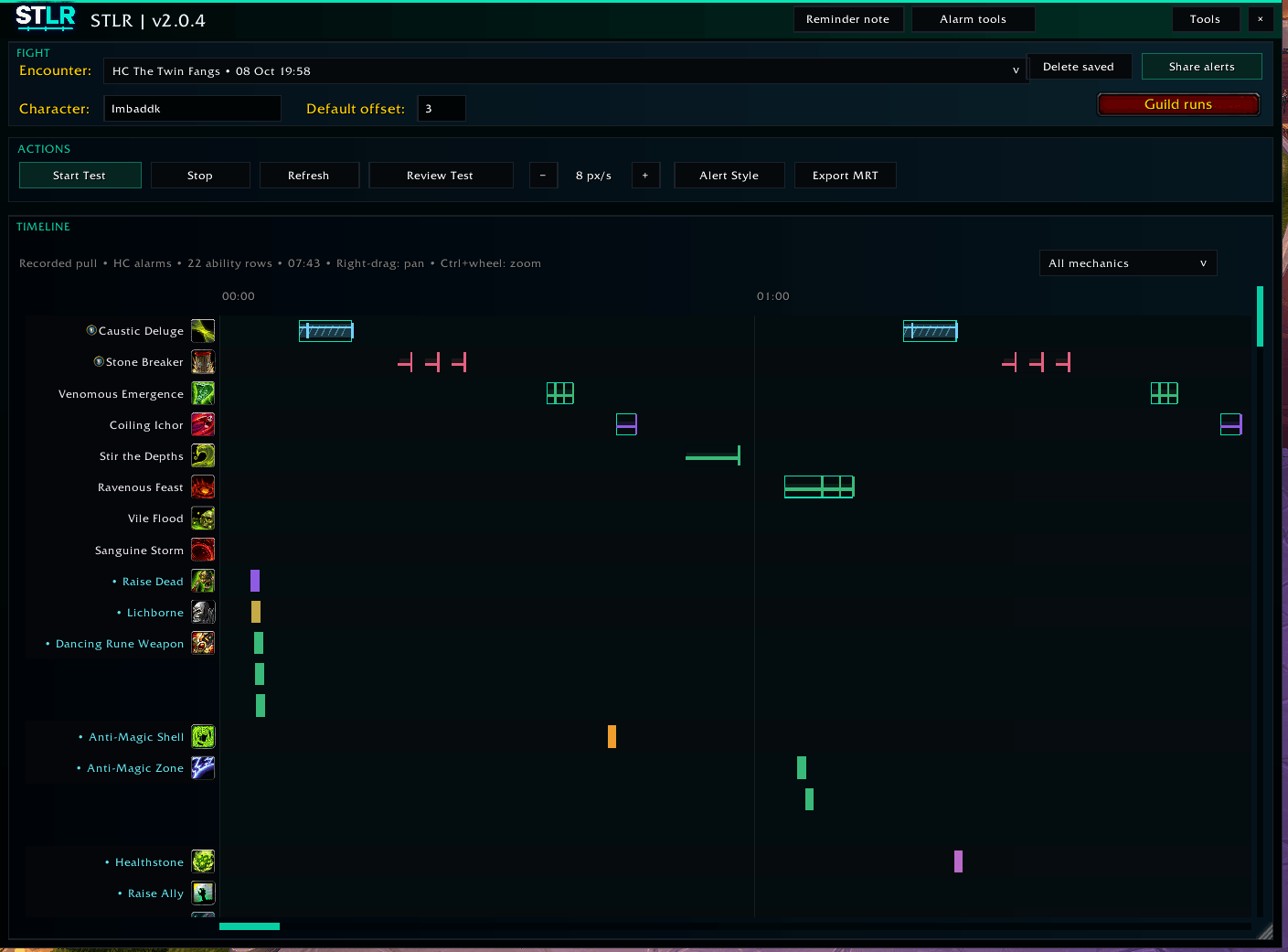
Task: Click the Sanguine Storm row label
Action: coord(139,551)
